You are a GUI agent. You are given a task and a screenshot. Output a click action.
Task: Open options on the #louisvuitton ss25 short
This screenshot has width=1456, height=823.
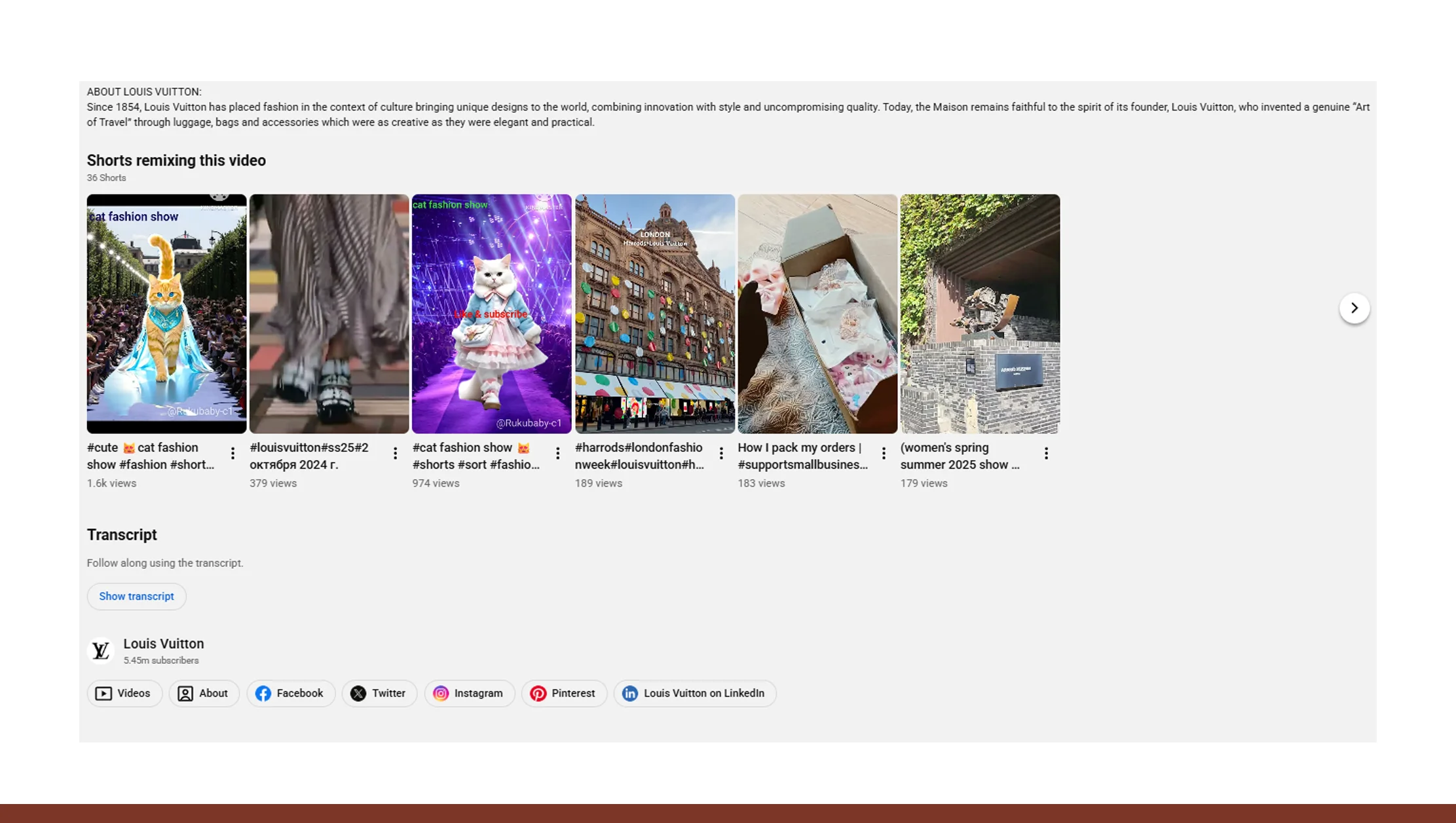(395, 452)
